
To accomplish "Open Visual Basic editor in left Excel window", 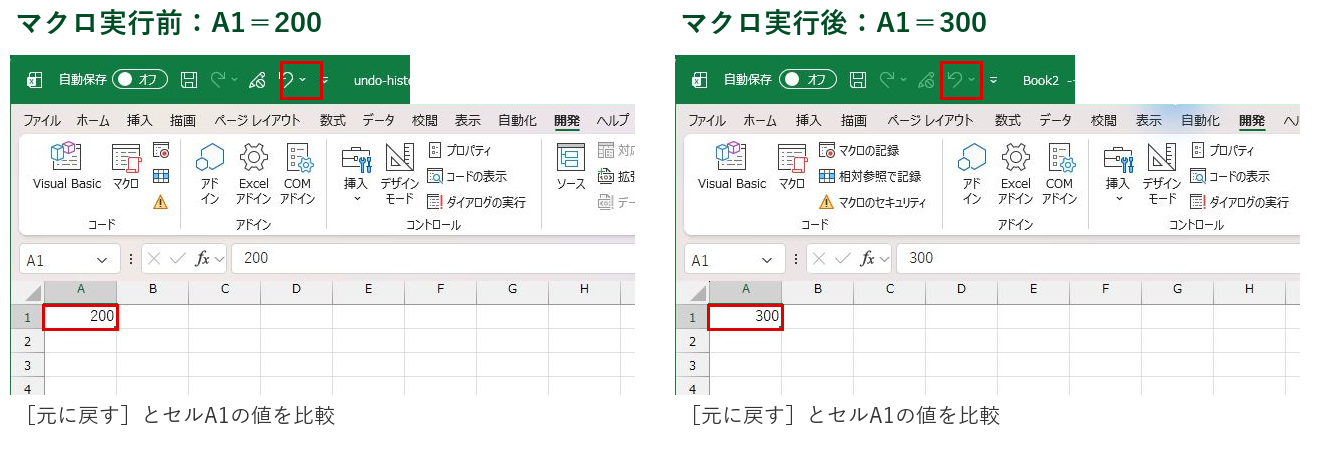I will click(x=67, y=166).
